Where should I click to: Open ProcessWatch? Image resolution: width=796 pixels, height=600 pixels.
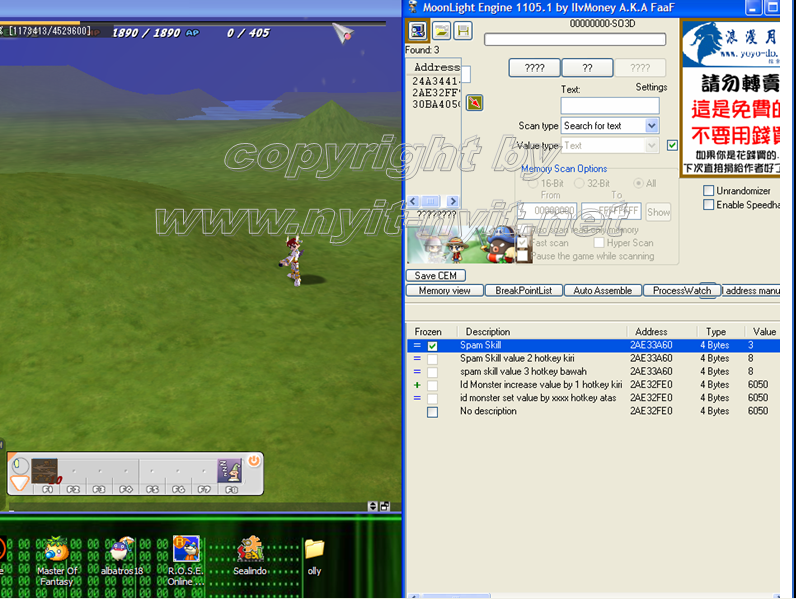pyautogui.click(x=682, y=290)
